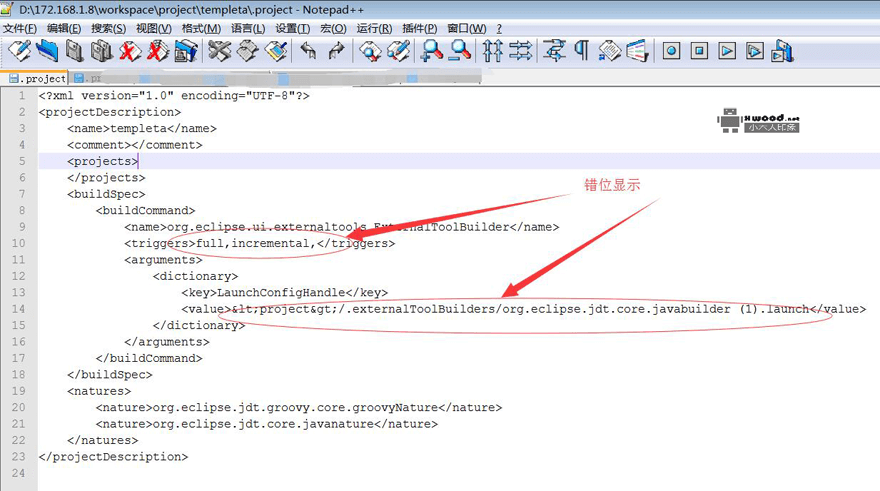Undo the last edit via toolbar arrow
Image resolution: width=880 pixels, height=491 pixels.
(308, 51)
